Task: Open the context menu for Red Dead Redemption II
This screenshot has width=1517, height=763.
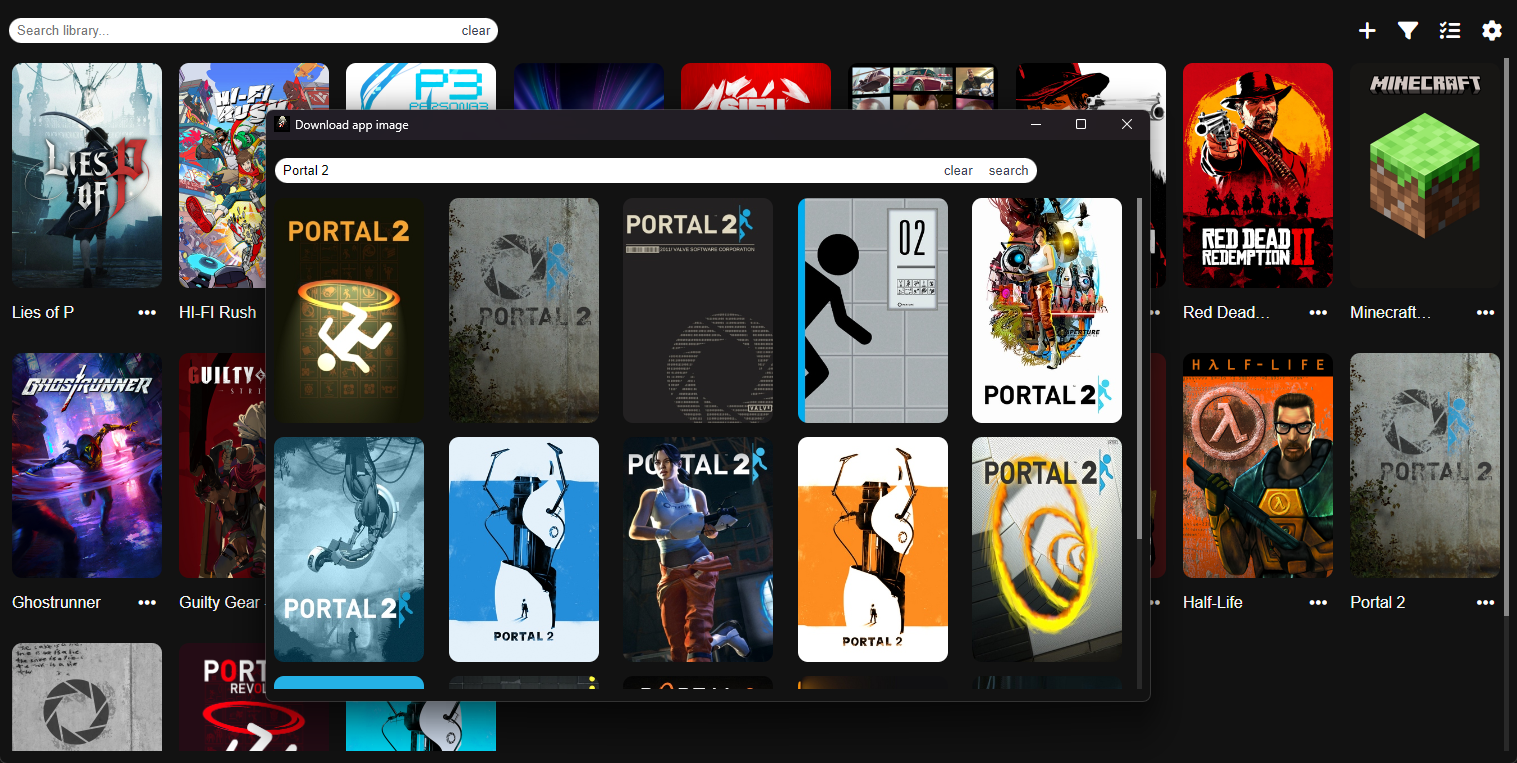Action: coord(1317,312)
